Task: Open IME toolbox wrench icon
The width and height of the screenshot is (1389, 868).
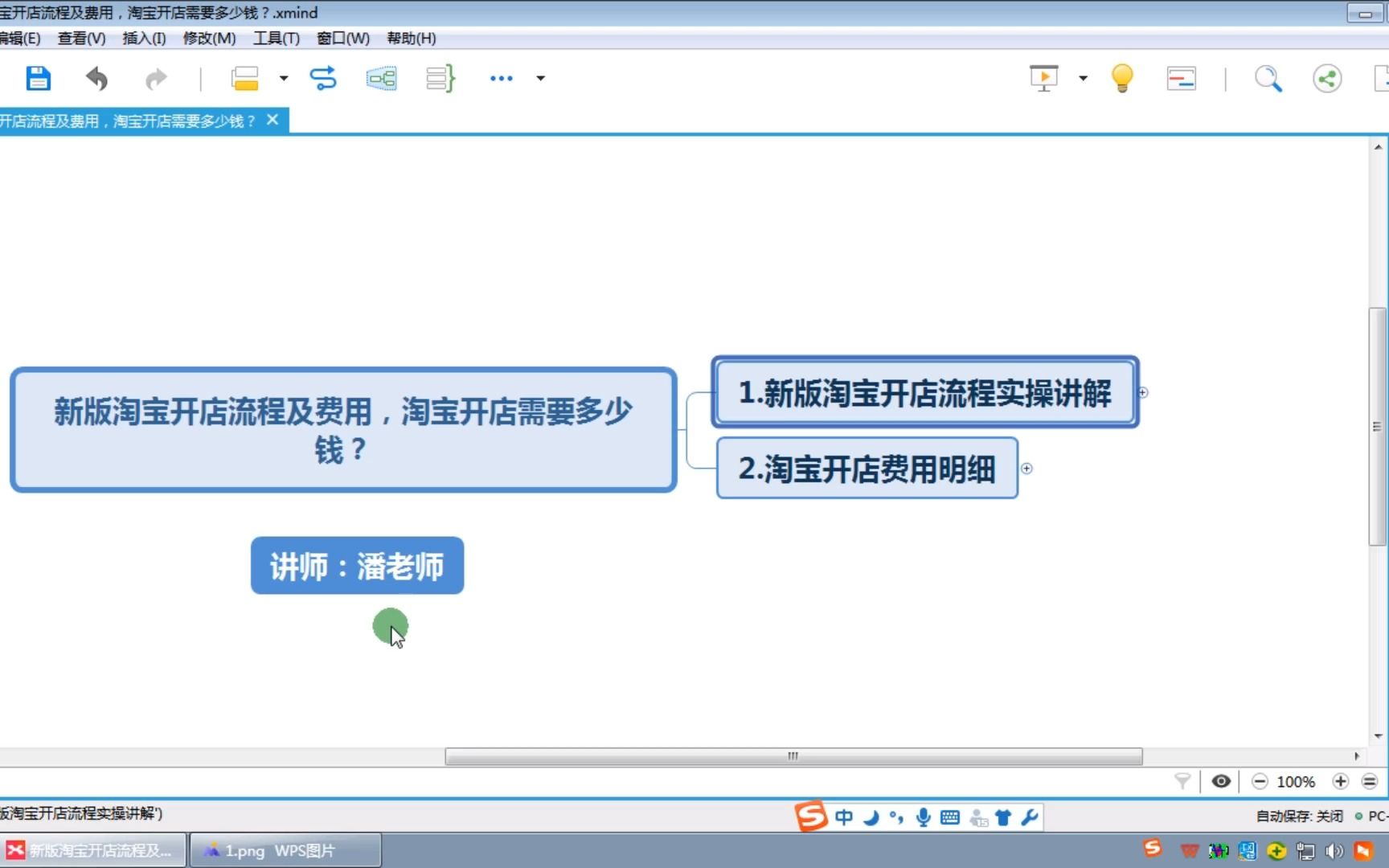Action: click(x=1030, y=817)
